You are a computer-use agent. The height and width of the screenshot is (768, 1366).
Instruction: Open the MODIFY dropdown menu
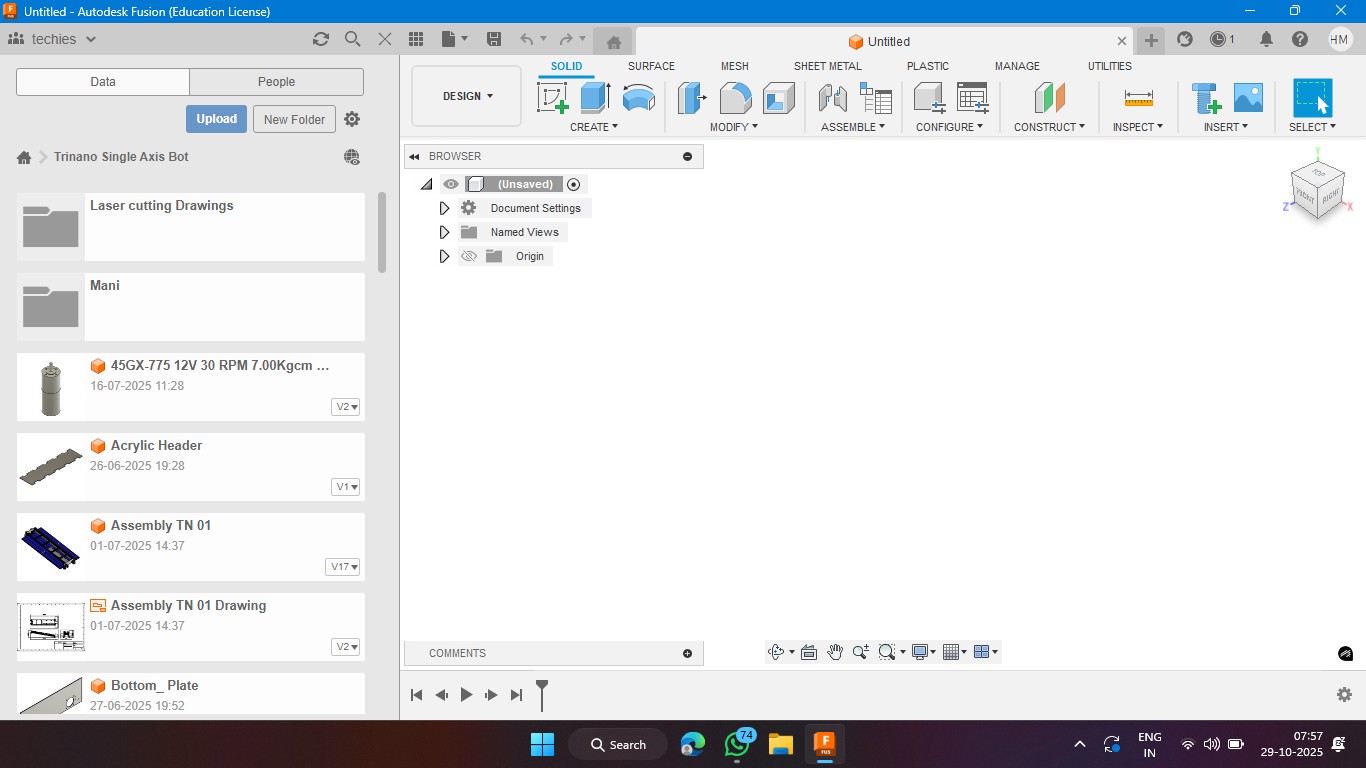(x=734, y=127)
